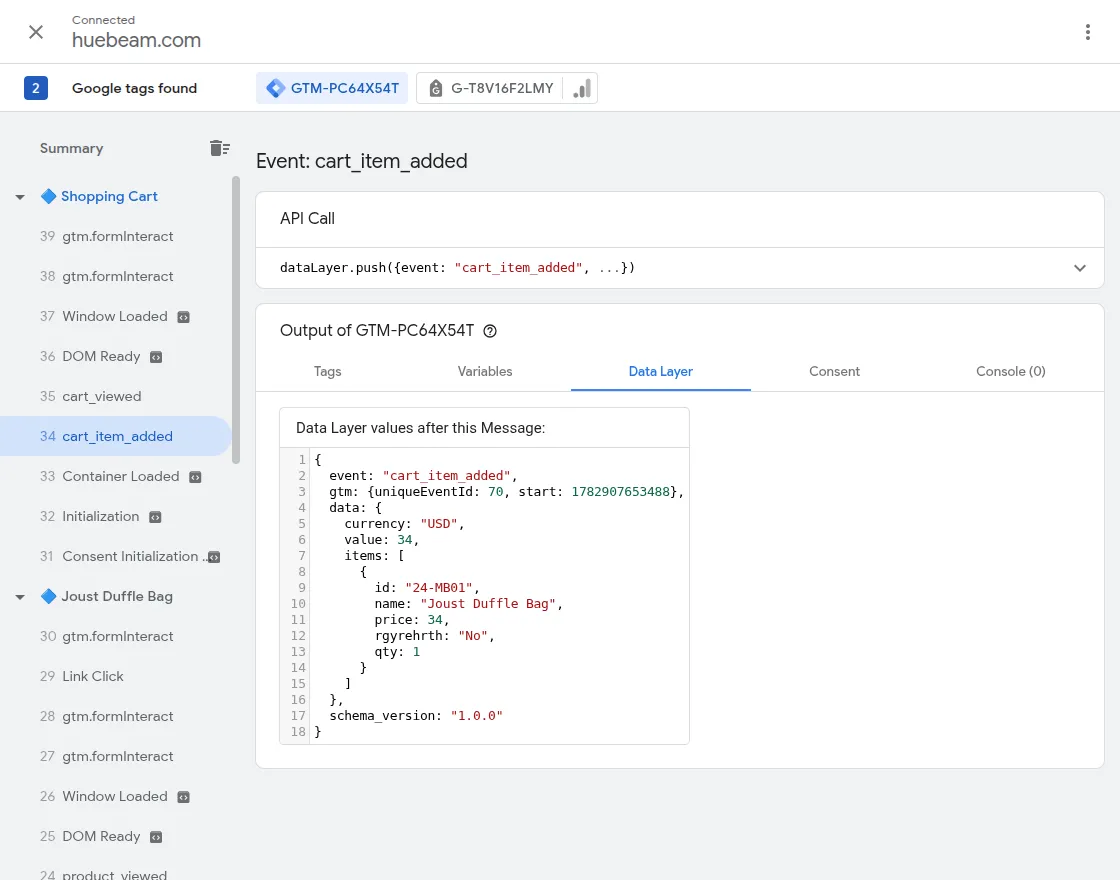Open event 26 Window Loaded
This screenshot has width=1120, height=880.
coord(116,796)
